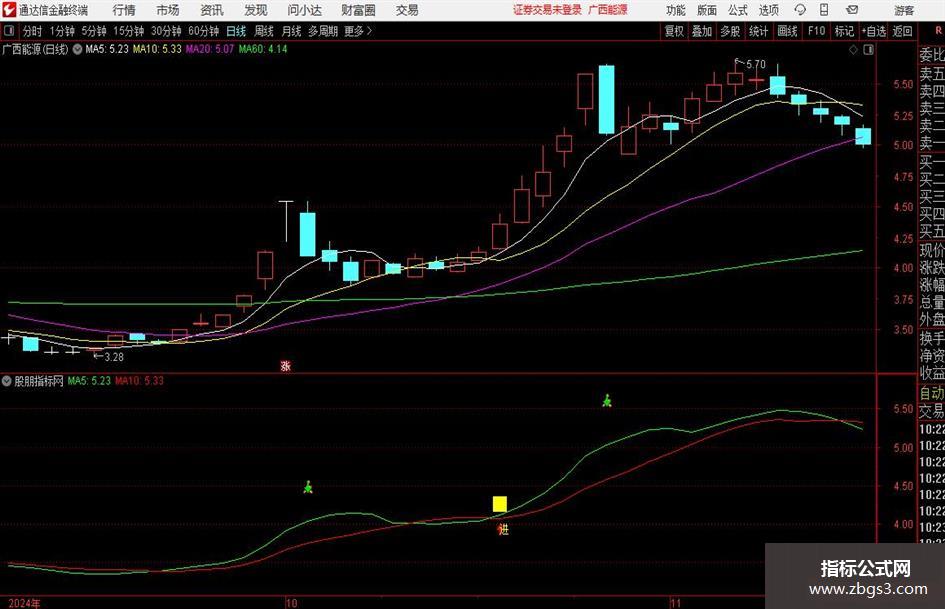This screenshot has width=945, height=609.
Task: Toggle the side panel icon beside the diamond
Action: (868, 50)
